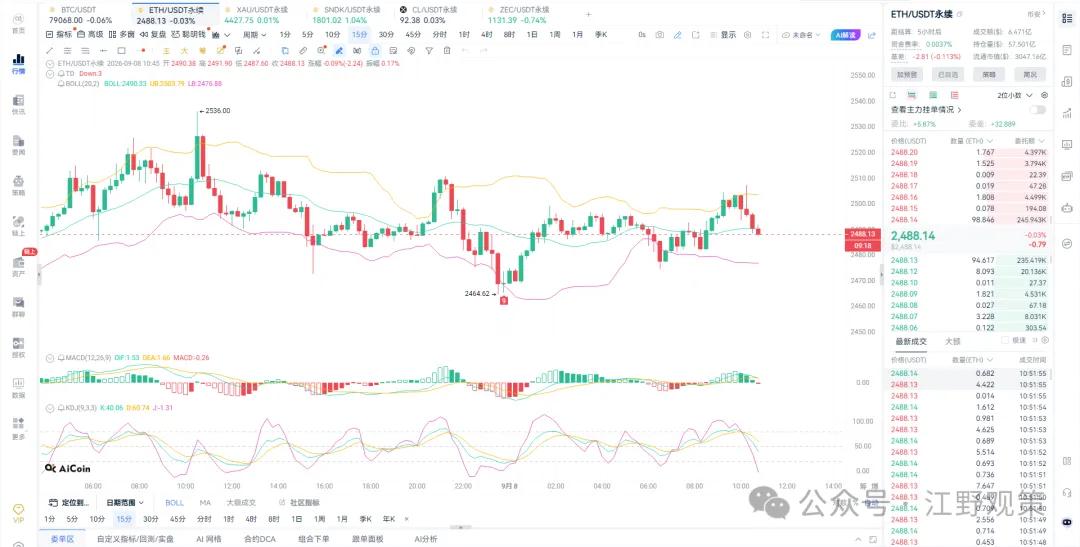
Task: Collapse the ETH/USDT永续 candle info row
Action: tap(50, 63)
